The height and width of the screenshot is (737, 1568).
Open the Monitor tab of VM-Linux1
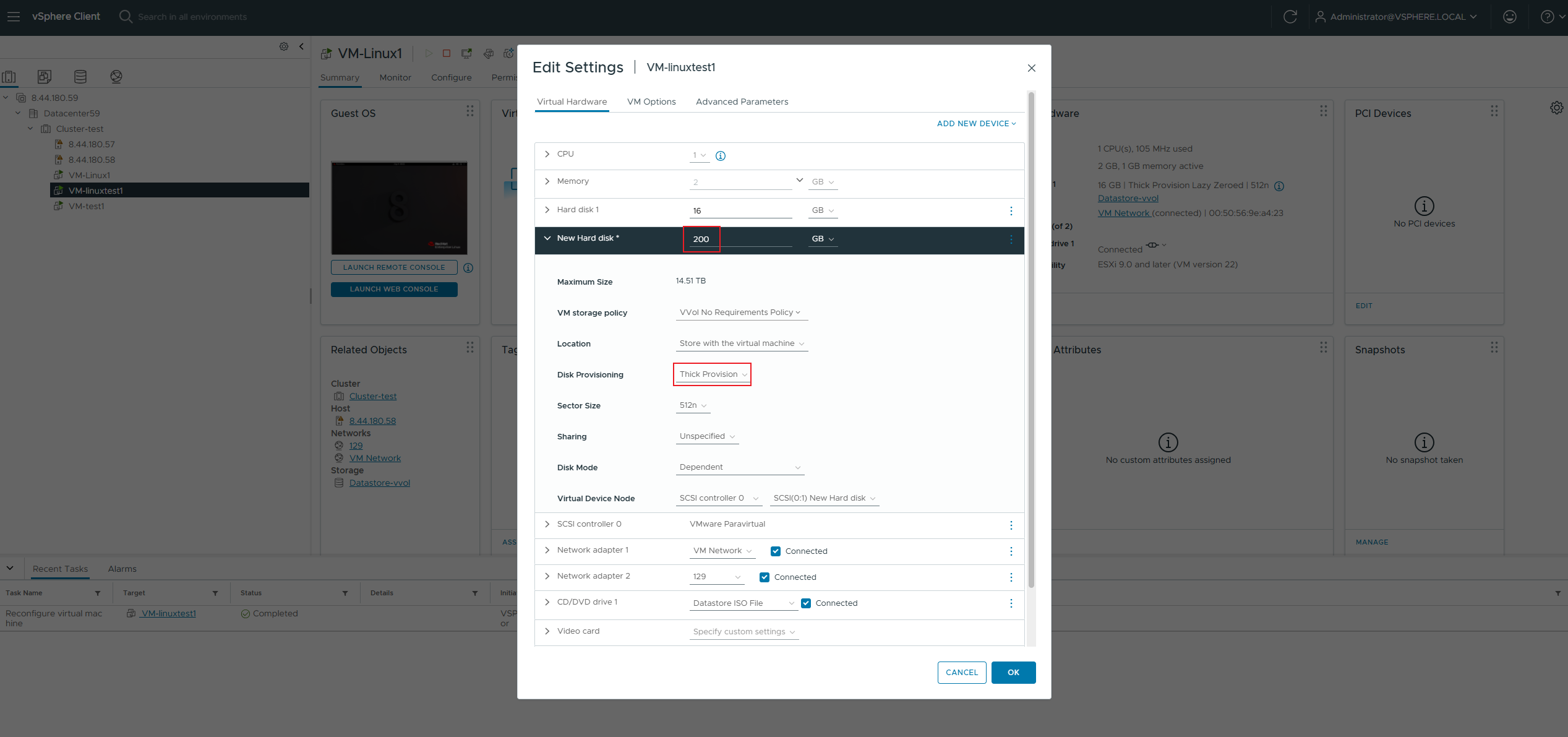pos(395,78)
